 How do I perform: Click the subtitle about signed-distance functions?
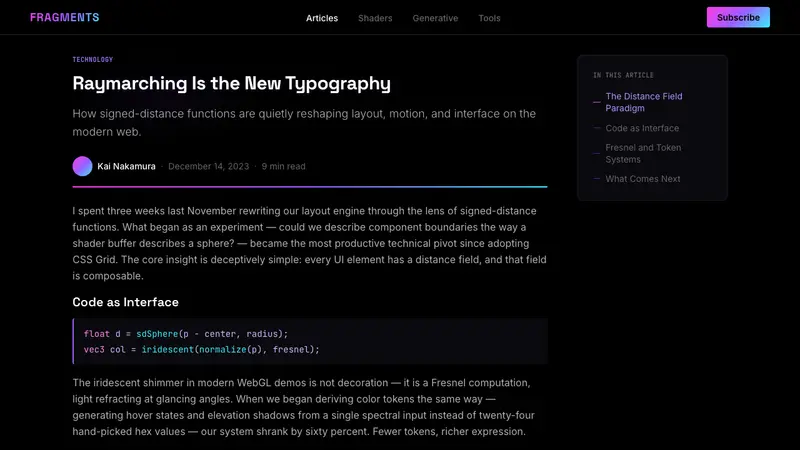pos(304,122)
